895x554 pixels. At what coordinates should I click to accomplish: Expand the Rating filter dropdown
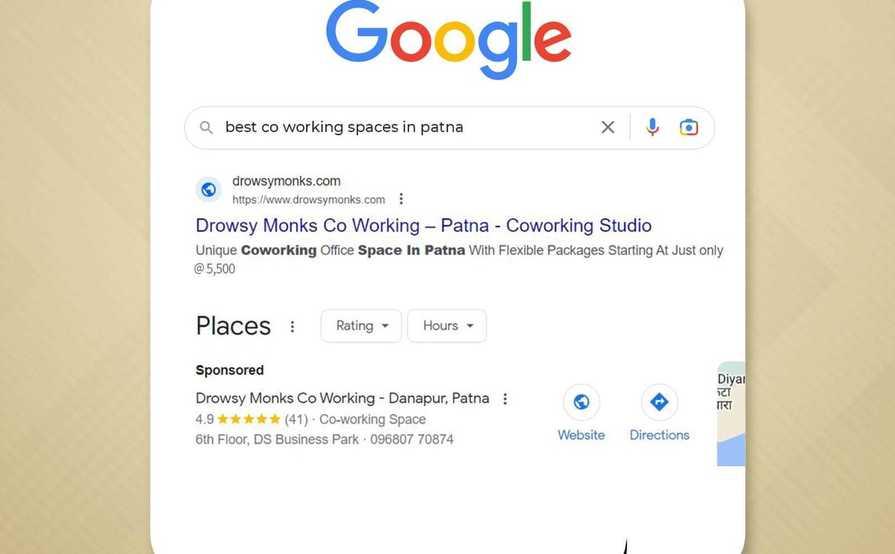(x=361, y=326)
